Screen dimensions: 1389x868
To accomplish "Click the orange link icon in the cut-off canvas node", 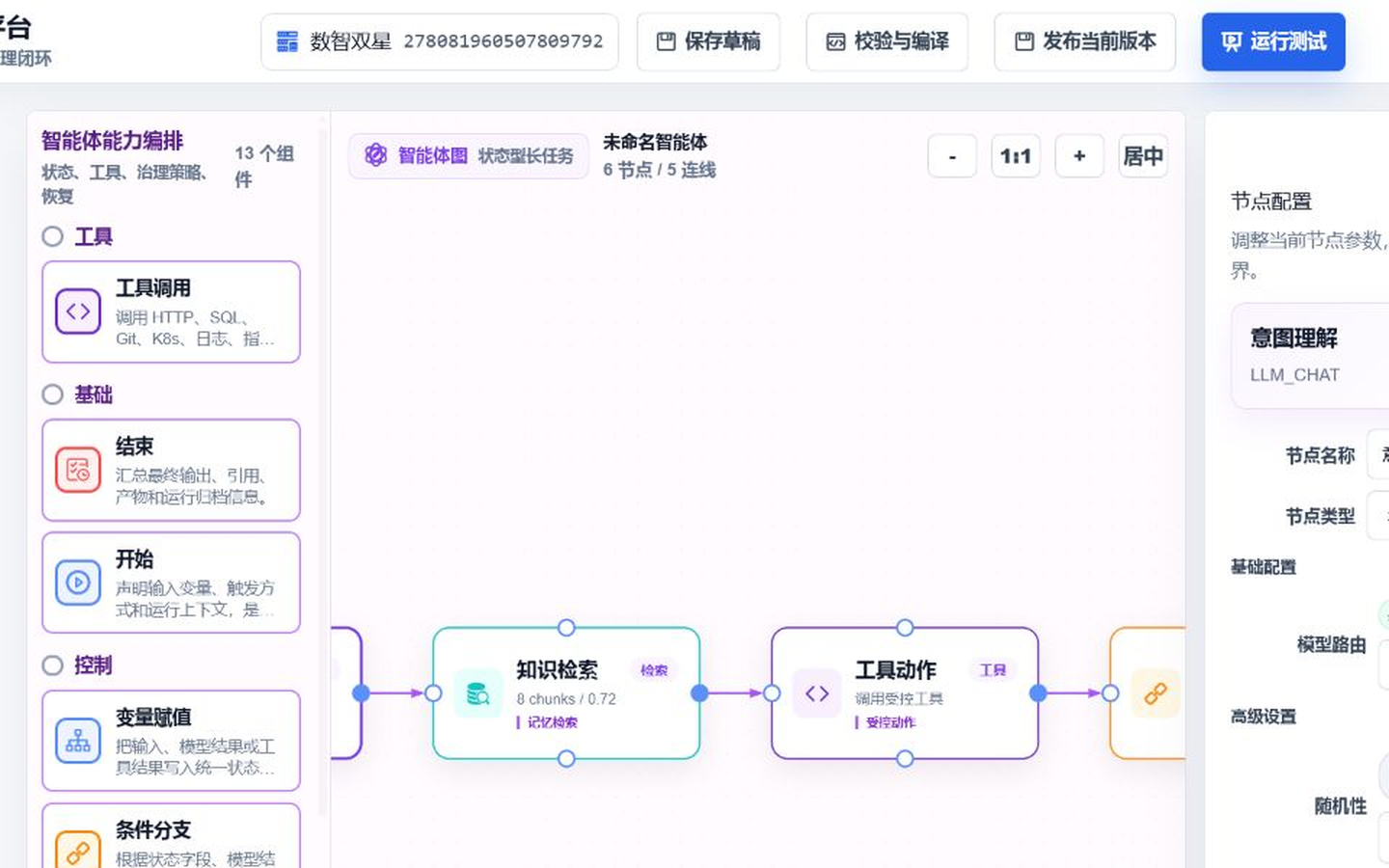I will pos(1156,693).
